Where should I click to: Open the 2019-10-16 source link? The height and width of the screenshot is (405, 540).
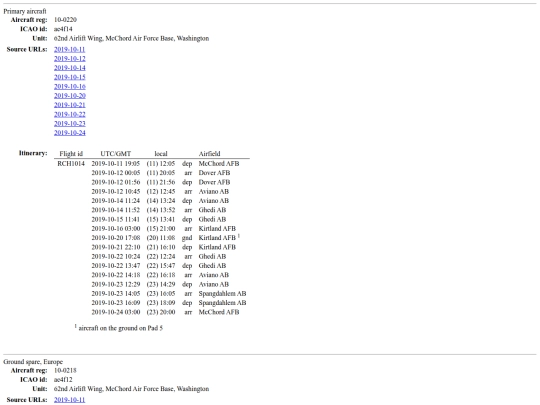(70, 86)
